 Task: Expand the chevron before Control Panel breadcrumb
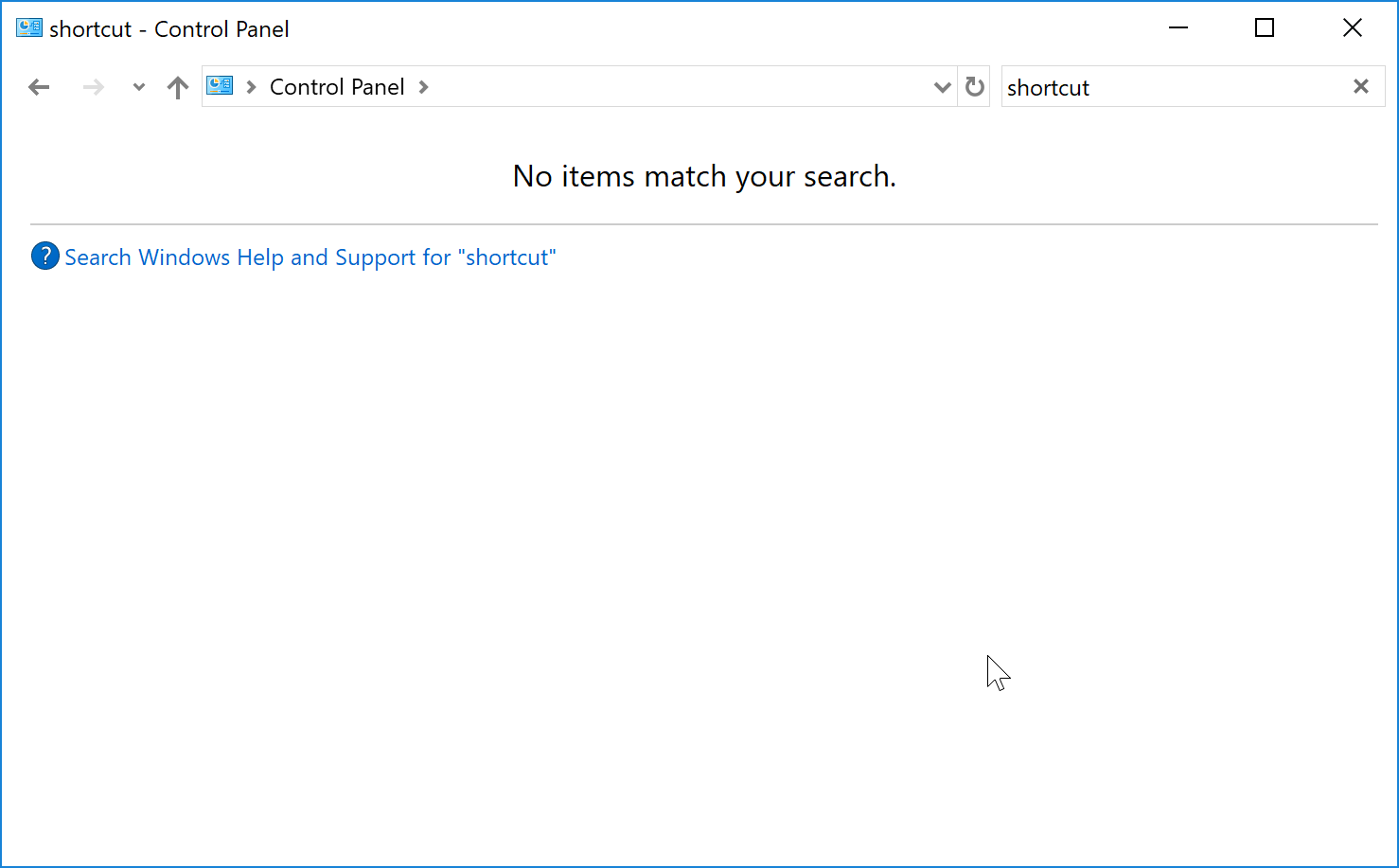pos(250,86)
